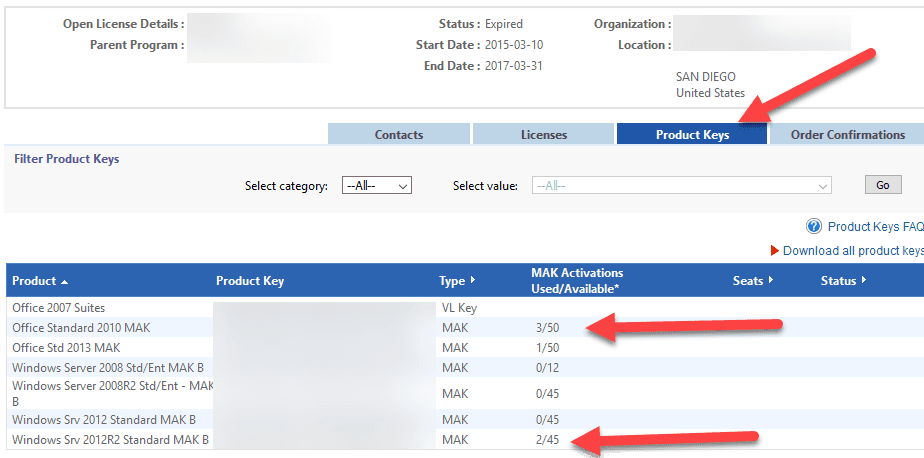Select Windows Server 2008 Std/Ent MAK B
This screenshot has width=924, height=458.
[x=108, y=368]
